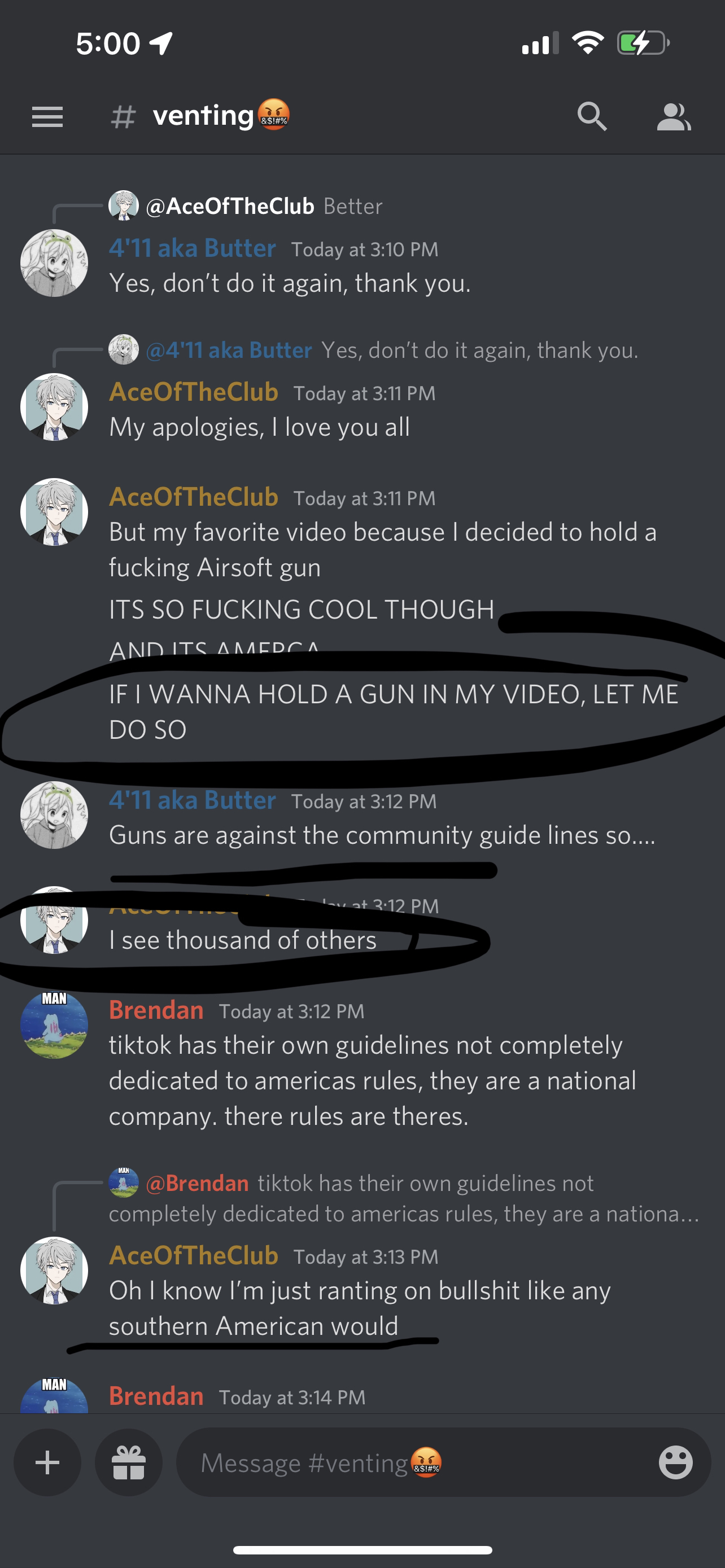Jump to reply preview mentioning @4'11 aka Butter

(x=374, y=350)
